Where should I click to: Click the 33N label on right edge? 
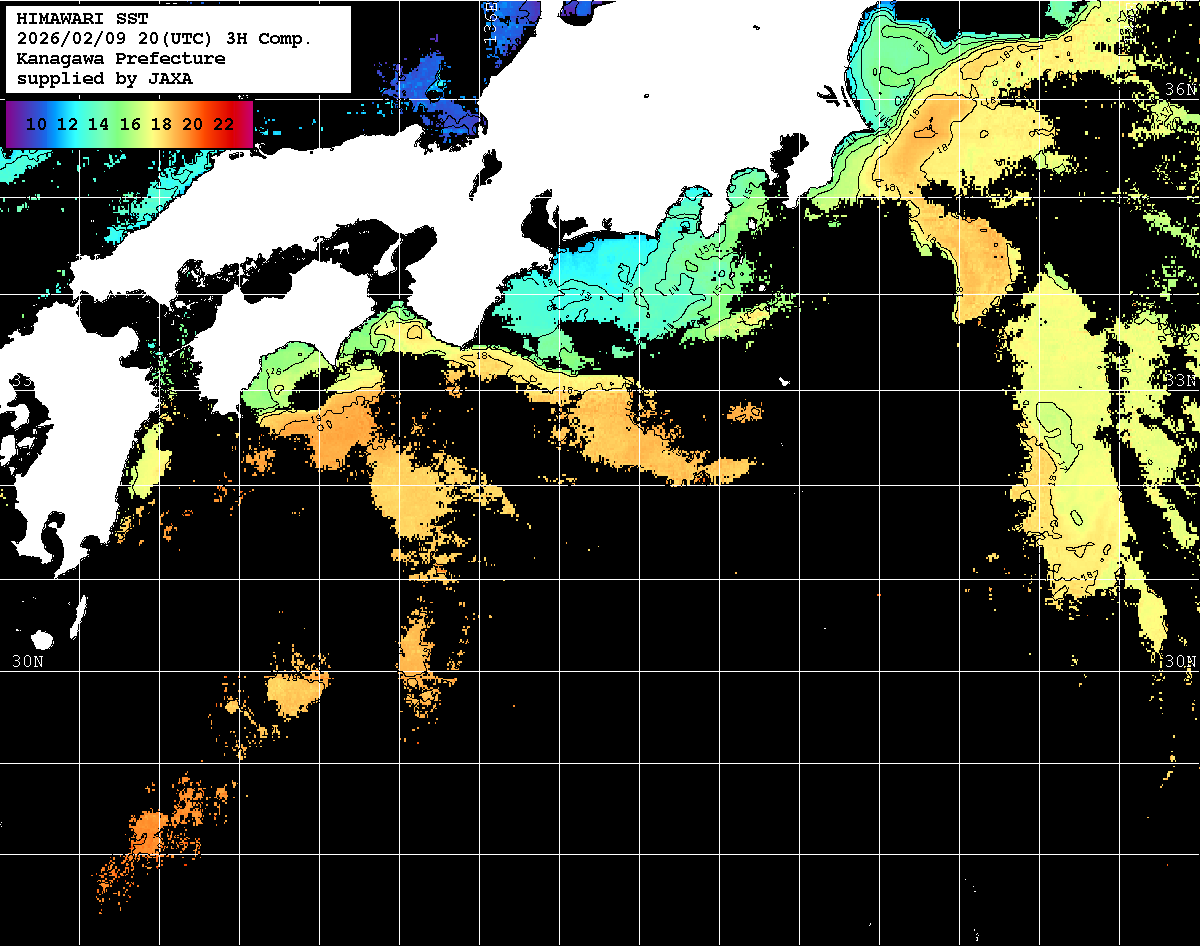(1181, 381)
